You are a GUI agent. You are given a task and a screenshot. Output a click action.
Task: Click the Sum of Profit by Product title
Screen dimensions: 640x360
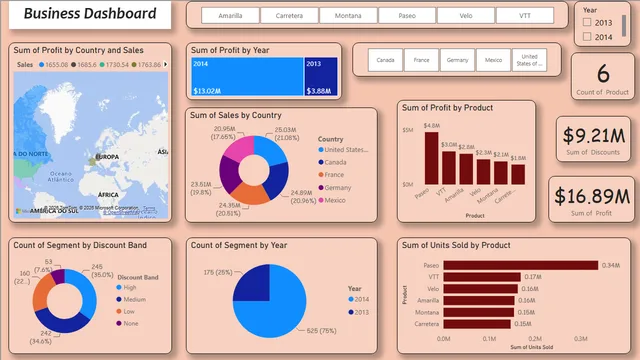click(x=447, y=108)
